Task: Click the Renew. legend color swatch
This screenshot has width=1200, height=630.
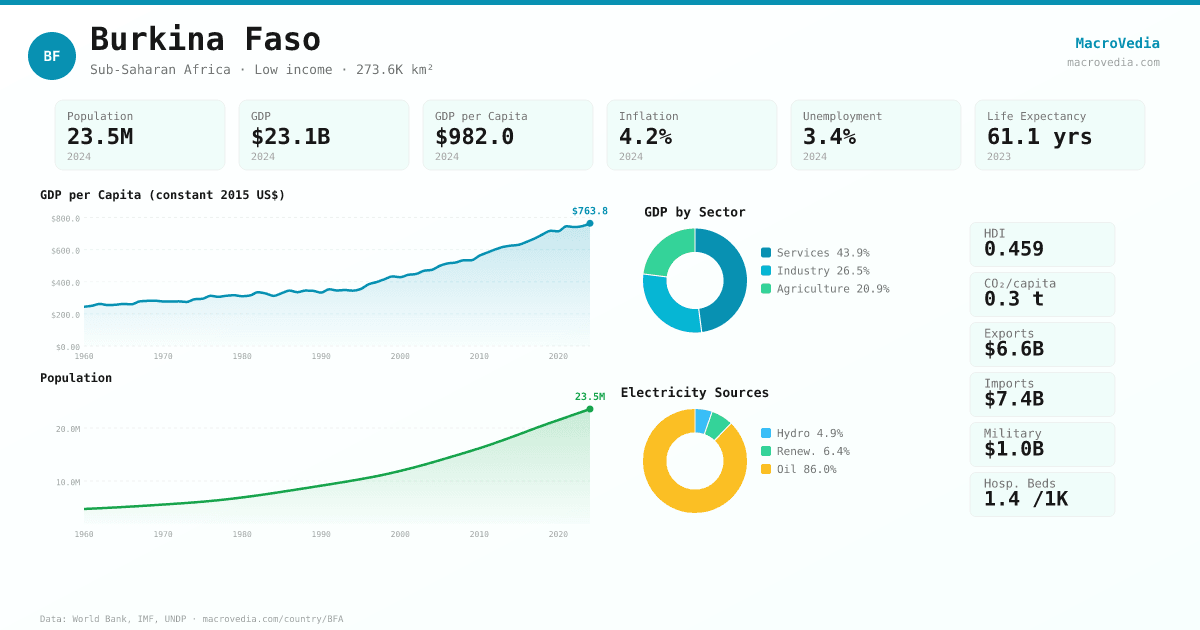Action: [766, 451]
